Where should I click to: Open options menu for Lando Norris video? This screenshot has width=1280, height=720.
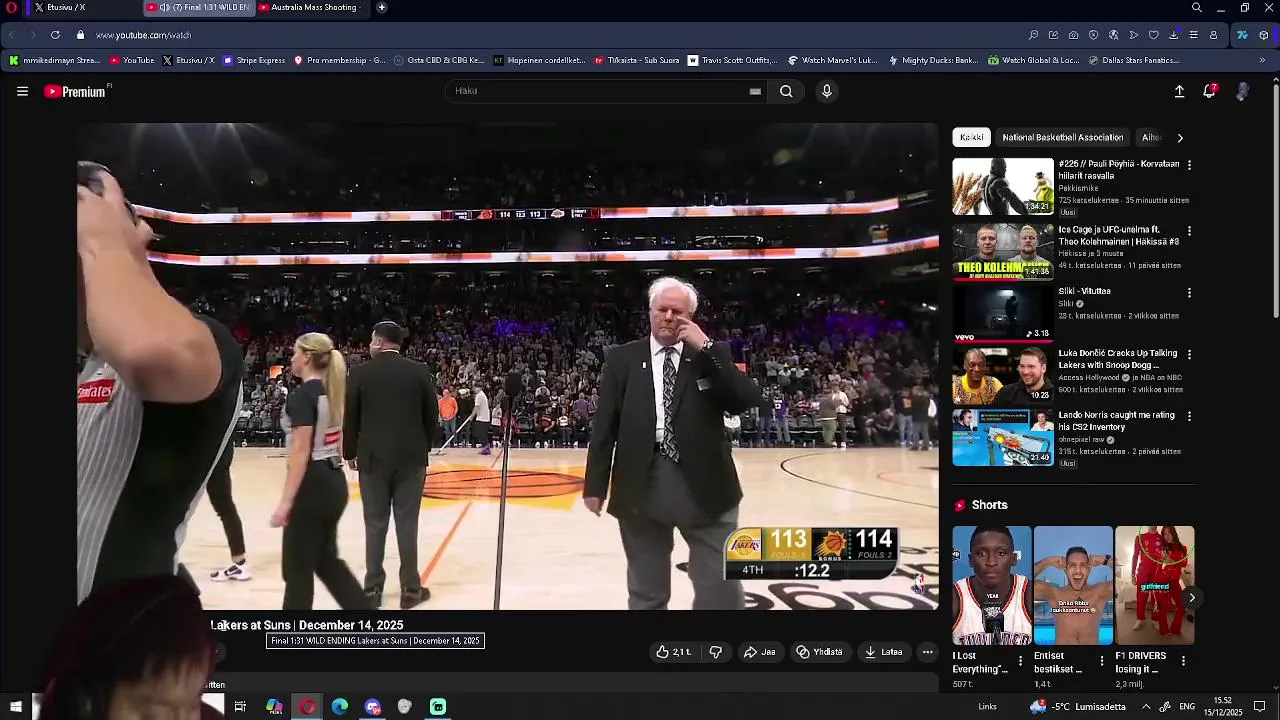click(1189, 416)
